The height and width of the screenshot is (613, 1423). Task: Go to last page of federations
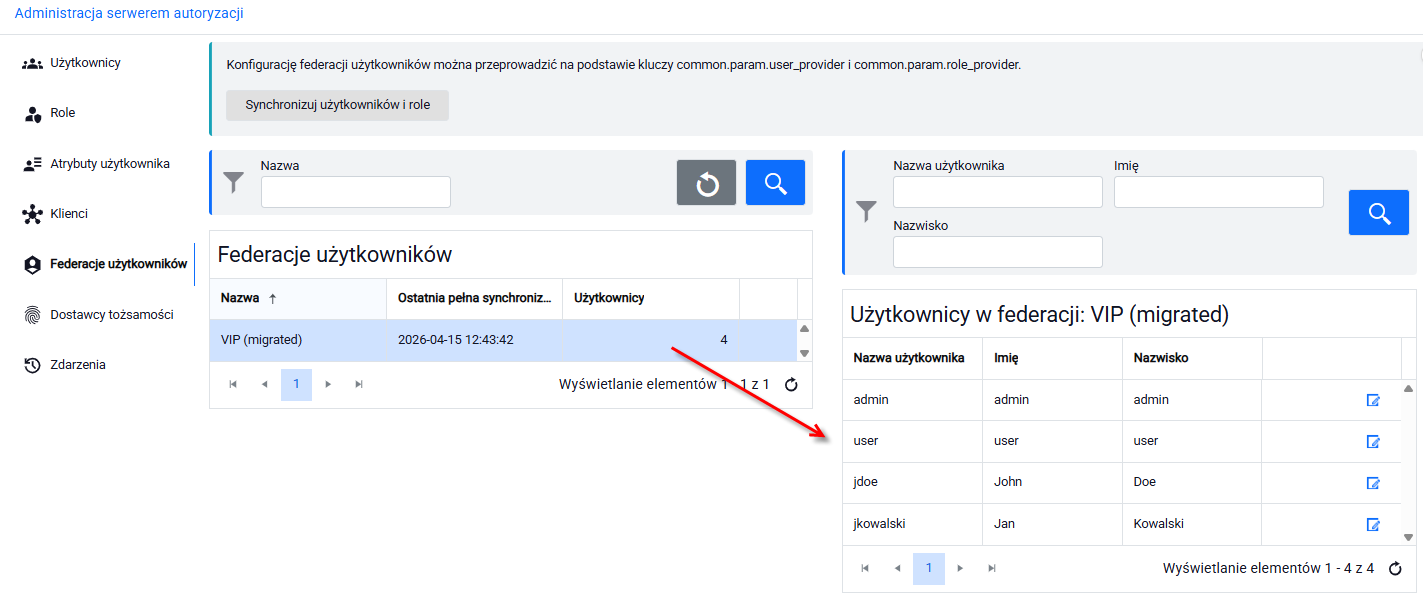click(359, 385)
